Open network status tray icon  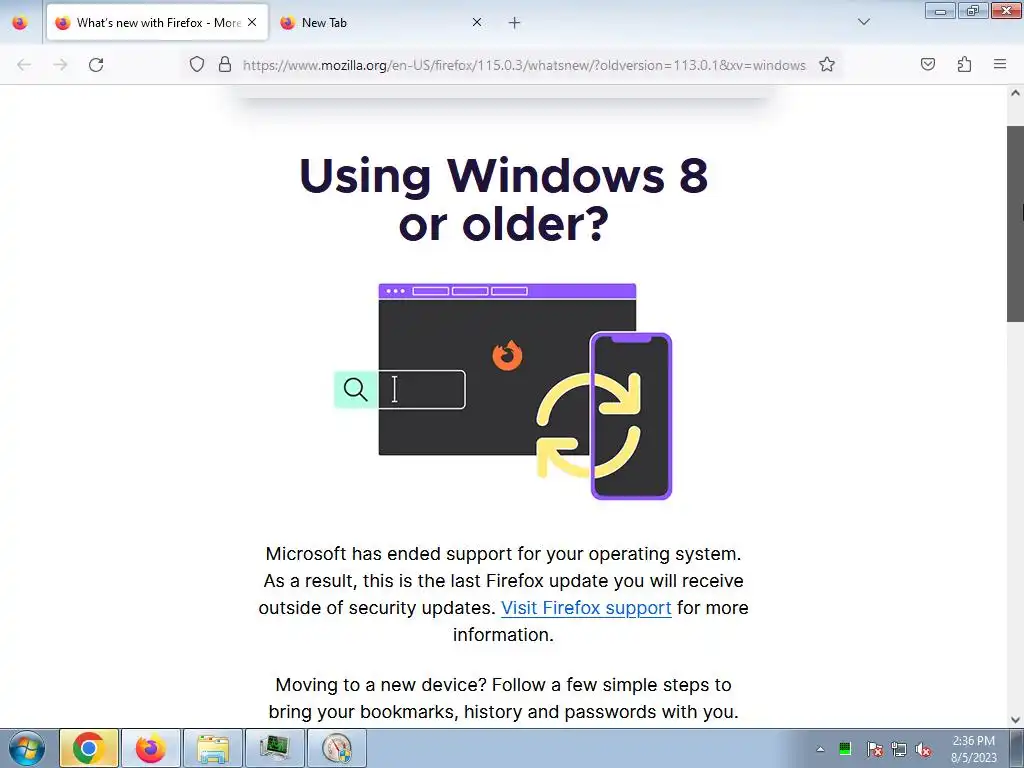point(899,749)
